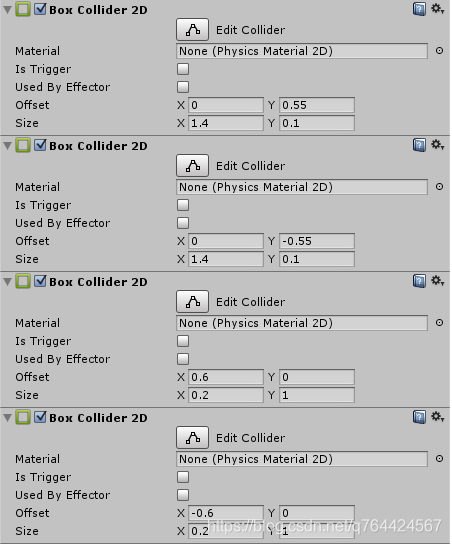The height and width of the screenshot is (545, 452).
Task: Open gear settings menu of first Box Collider 2D
Action: click(x=437, y=9)
